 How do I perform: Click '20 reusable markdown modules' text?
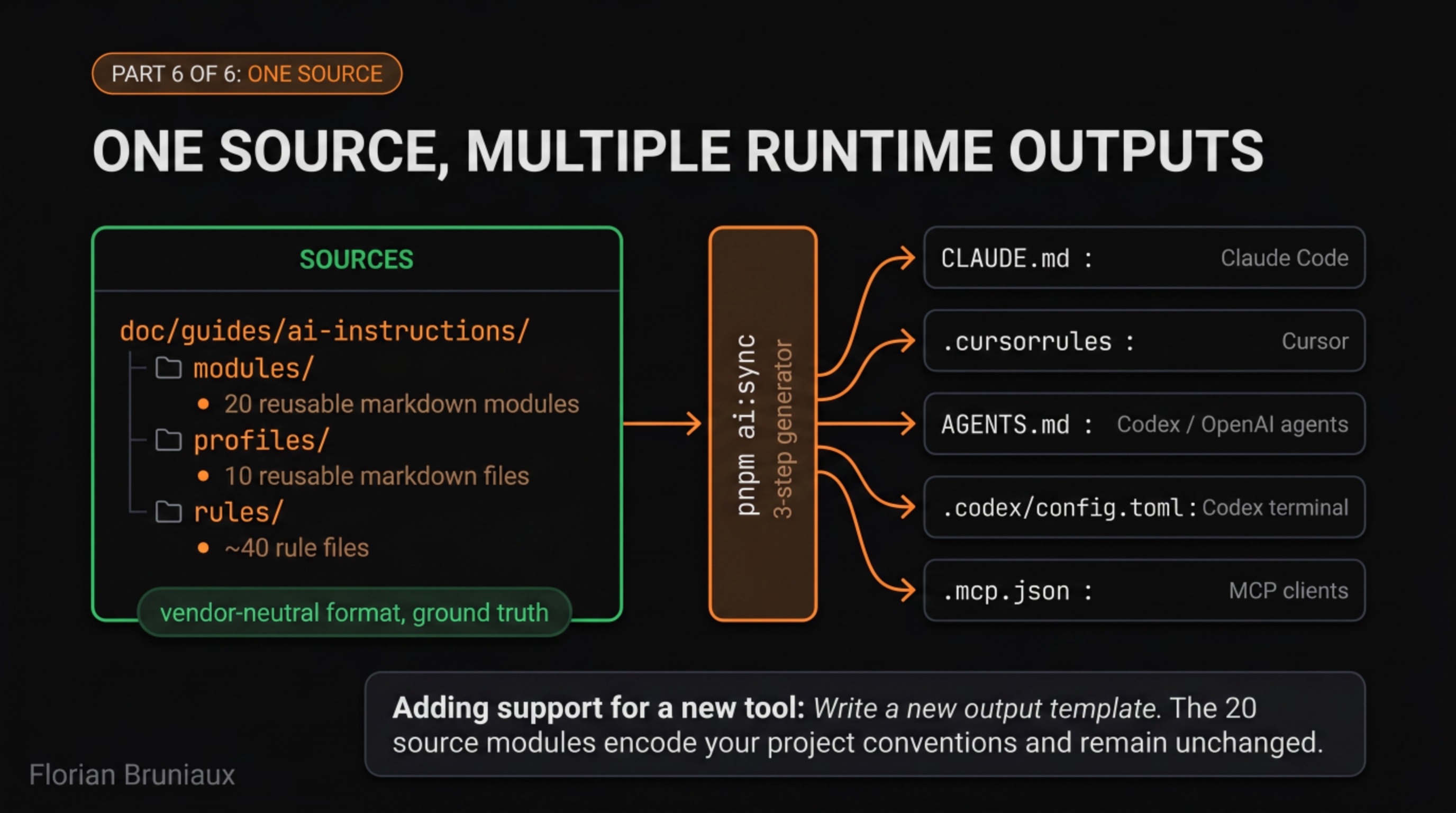[402, 404]
